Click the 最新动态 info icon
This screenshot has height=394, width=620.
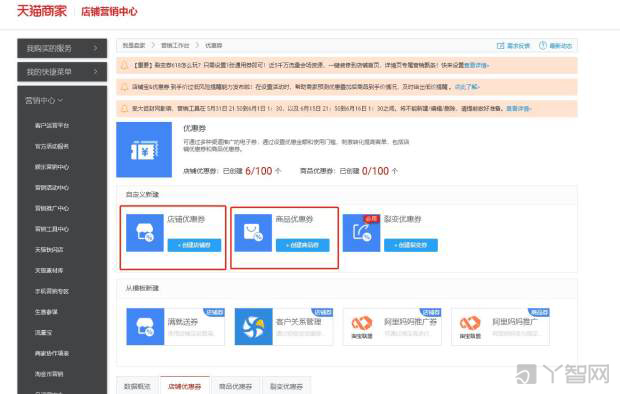pos(543,45)
